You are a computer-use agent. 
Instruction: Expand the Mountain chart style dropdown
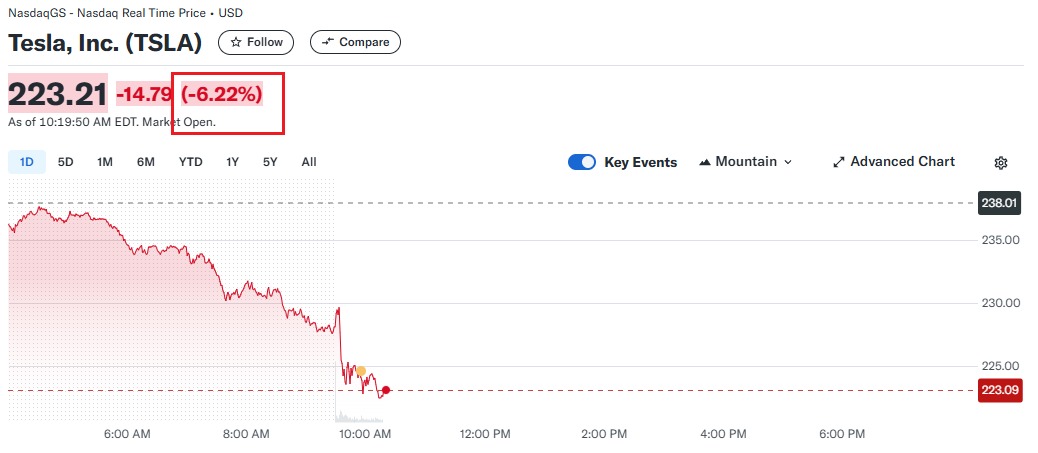click(x=745, y=162)
